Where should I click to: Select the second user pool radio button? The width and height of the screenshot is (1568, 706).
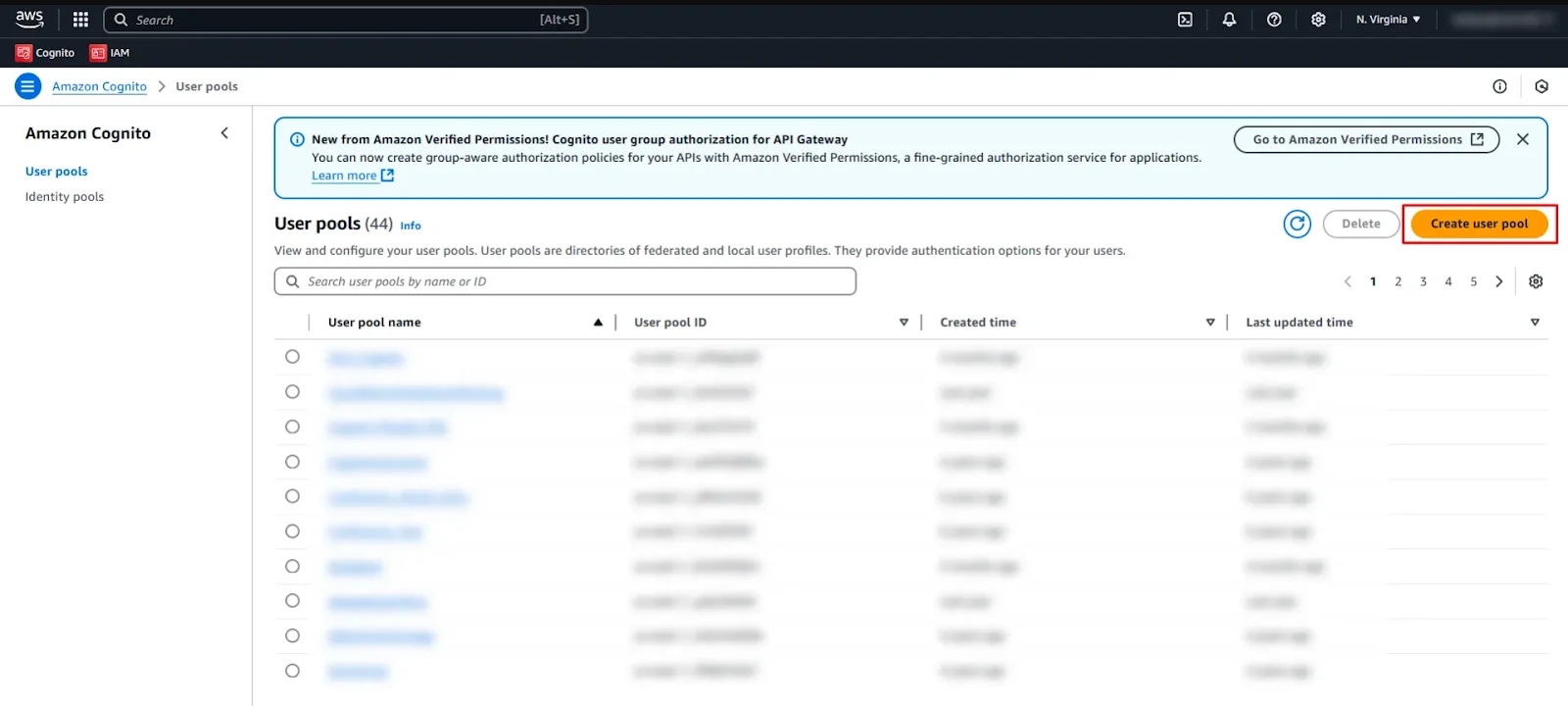pyautogui.click(x=292, y=392)
